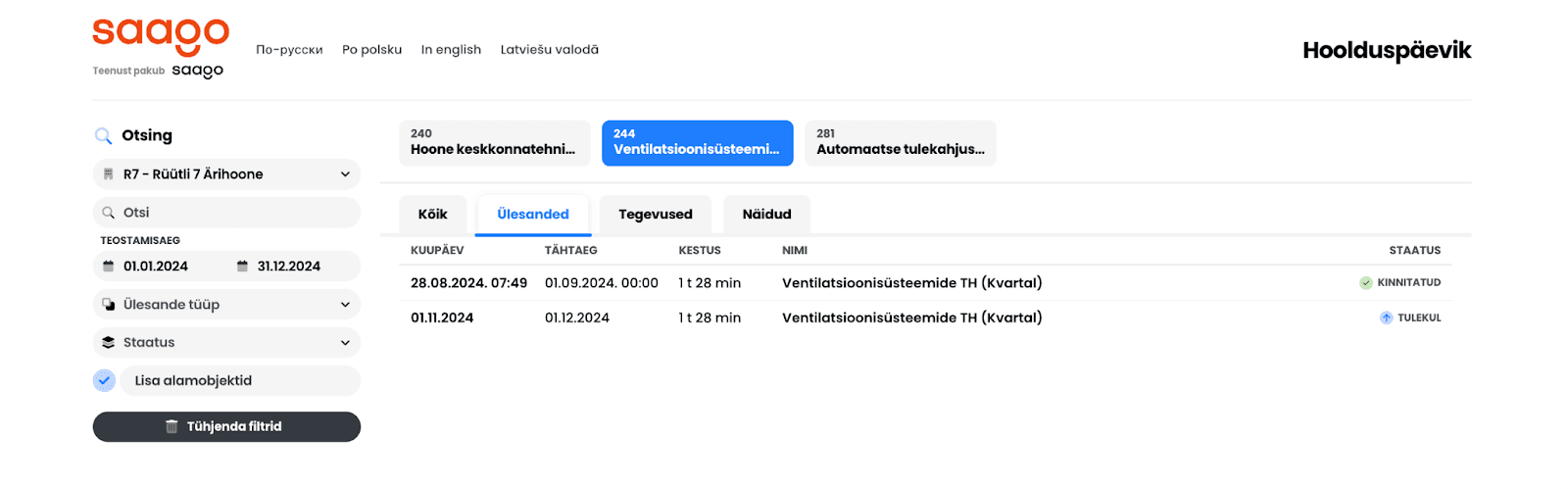Click the TÄHTAEG column header
The image size is (1568, 489).
click(571, 251)
